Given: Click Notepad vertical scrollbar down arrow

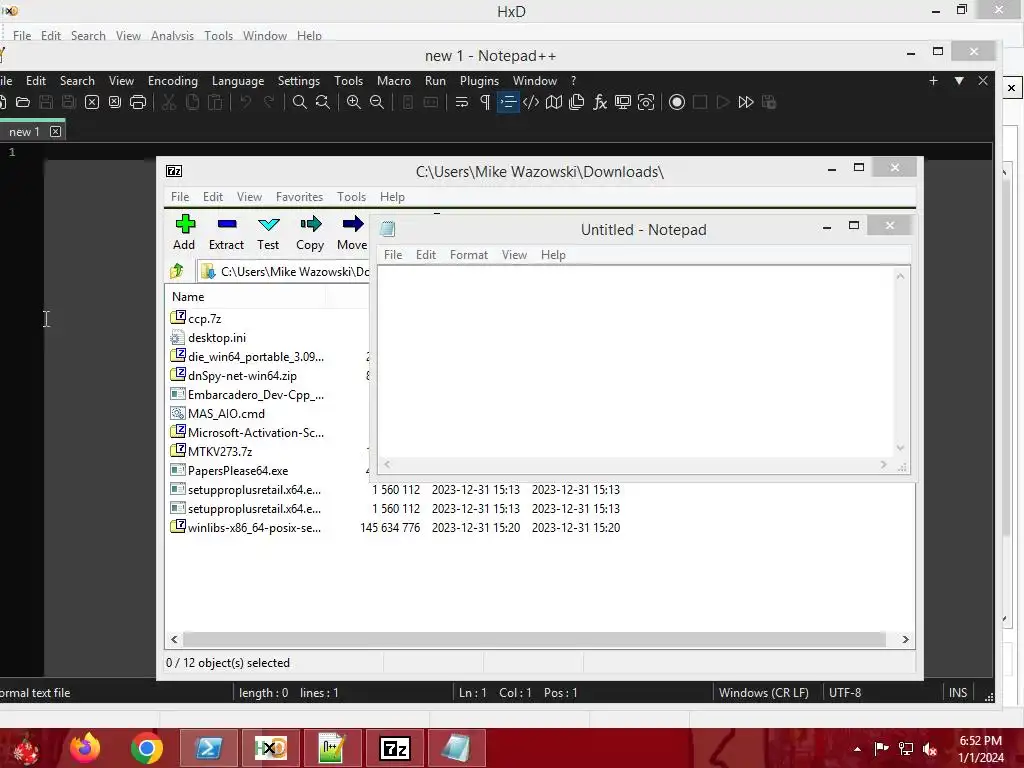Looking at the screenshot, I should tap(901, 448).
